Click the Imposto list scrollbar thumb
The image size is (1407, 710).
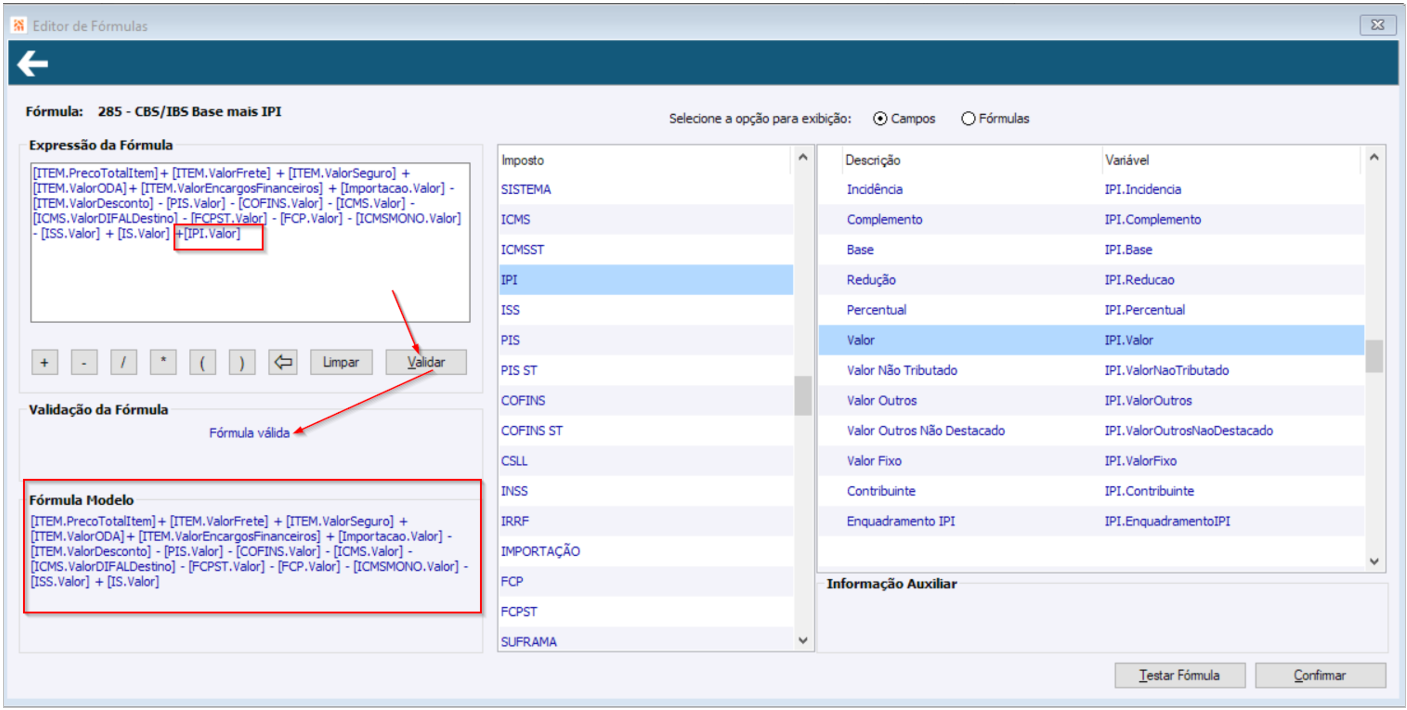803,395
